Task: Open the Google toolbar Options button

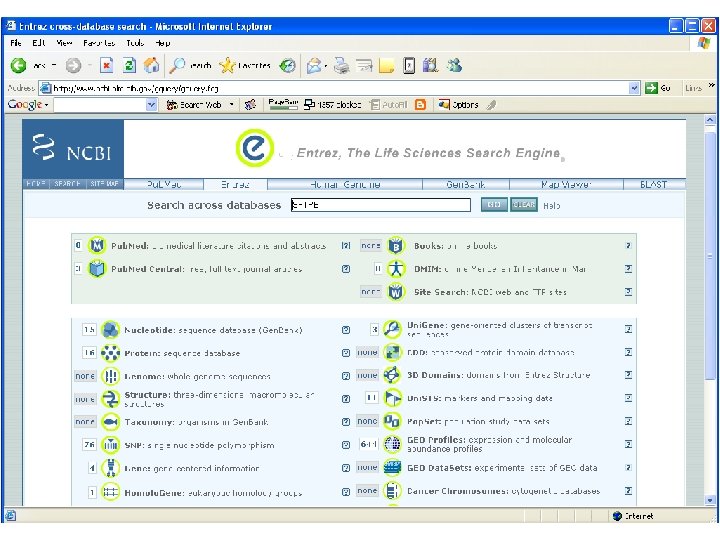Action: pyautogui.click(x=459, y=105)
